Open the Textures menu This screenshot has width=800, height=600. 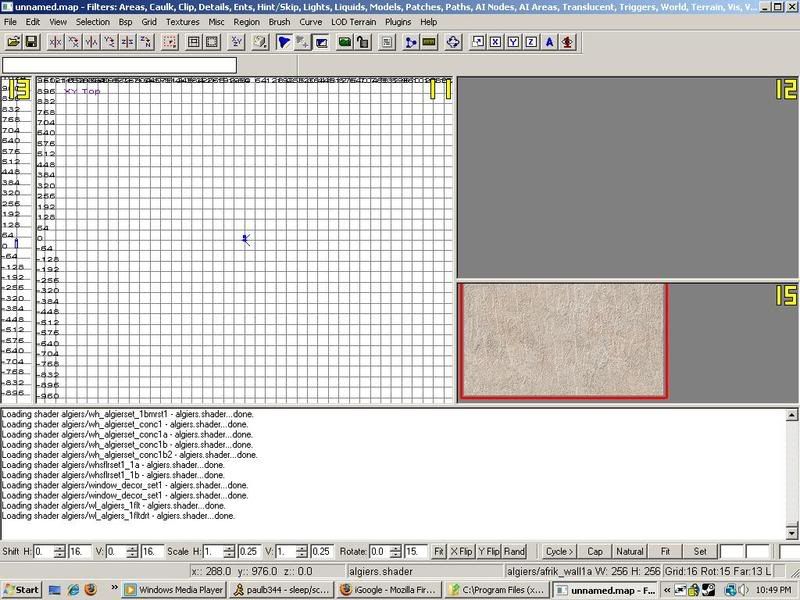(182, 21)
